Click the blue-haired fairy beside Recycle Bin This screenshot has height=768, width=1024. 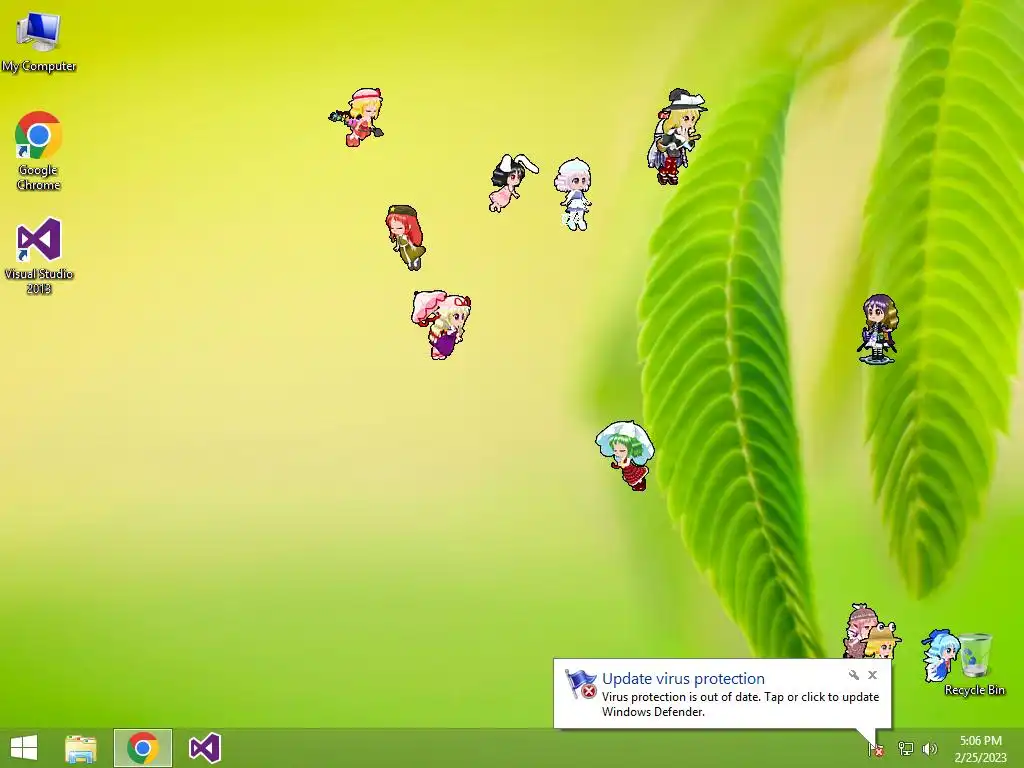[940, 655]
